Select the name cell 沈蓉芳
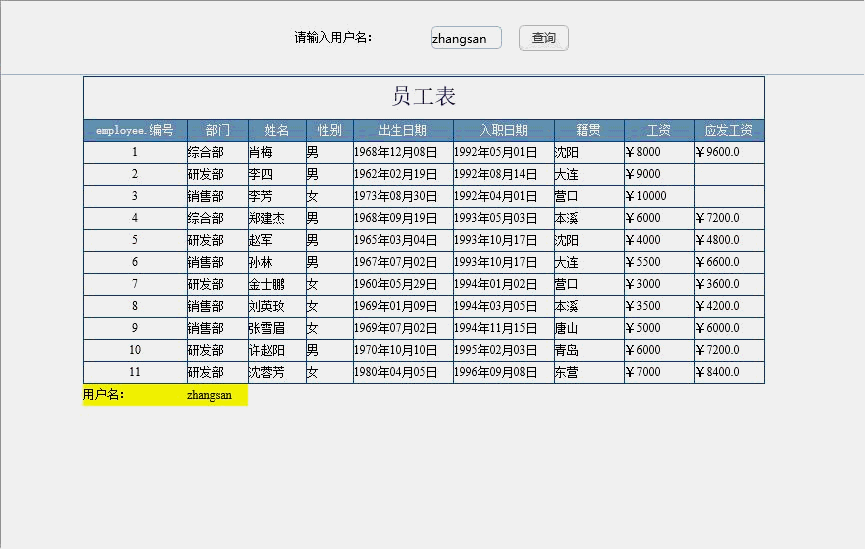The width and height of the screenshot is (865, 549). (277, 372)
